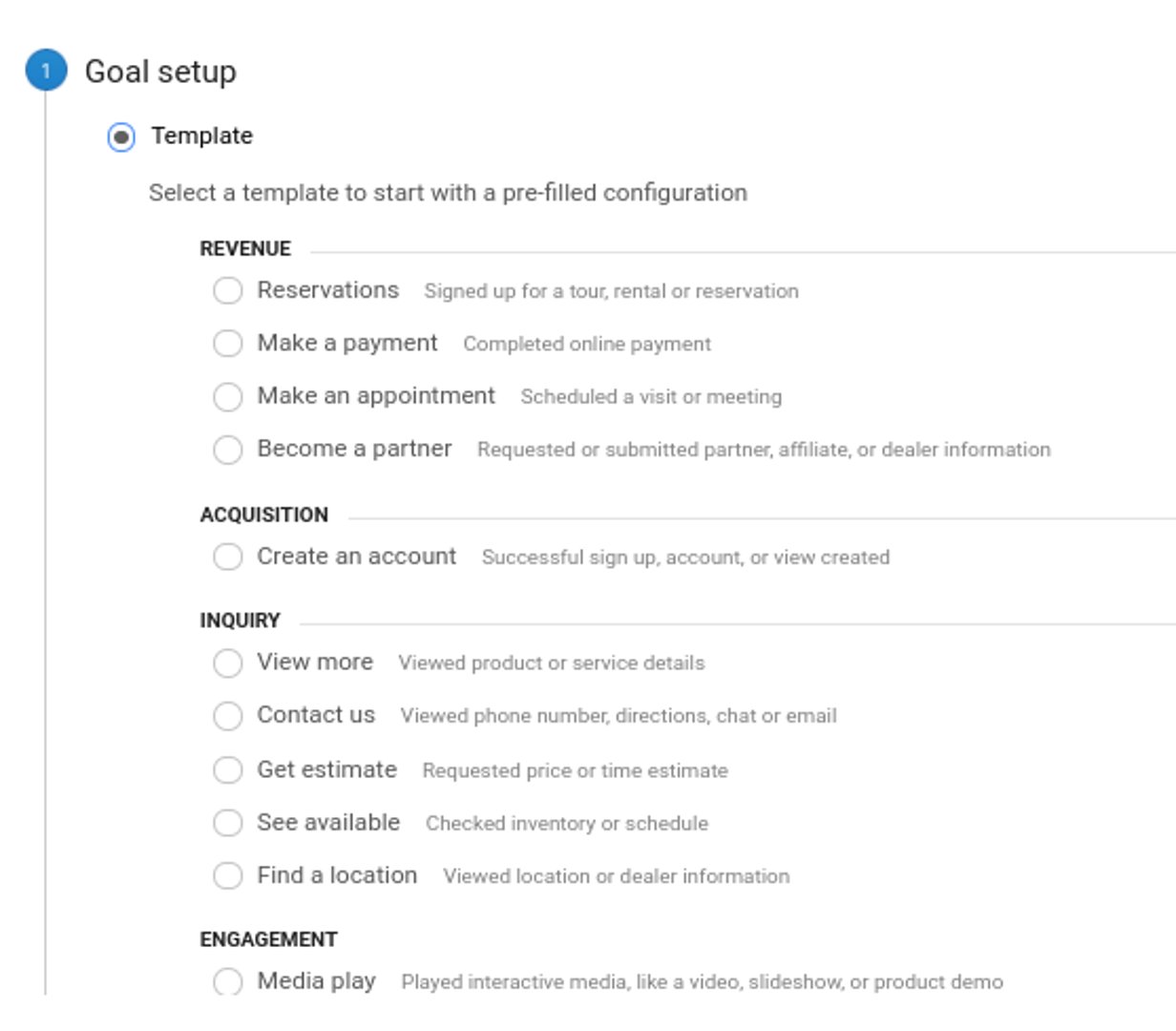Select the Get estimate radio button
Image resolution: width=1176 pixels, height=1031 pixels.
coord(227,769)
